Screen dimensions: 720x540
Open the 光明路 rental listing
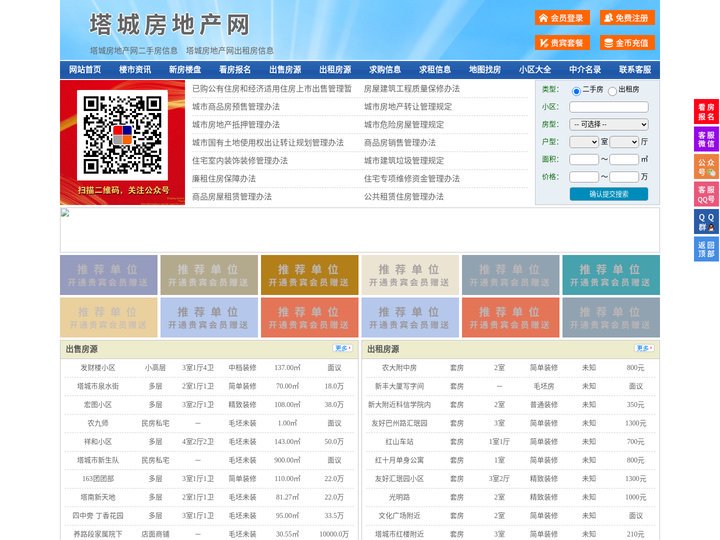pyautogui.click(x=399, y=497)
